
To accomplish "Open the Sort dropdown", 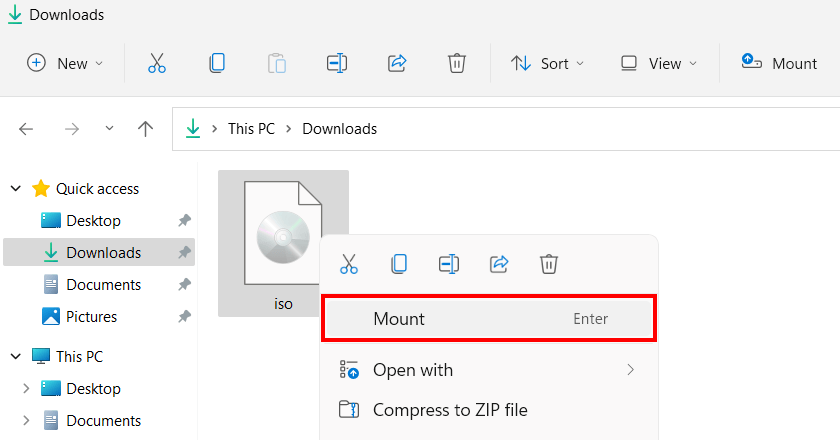I will coord(547,63).
